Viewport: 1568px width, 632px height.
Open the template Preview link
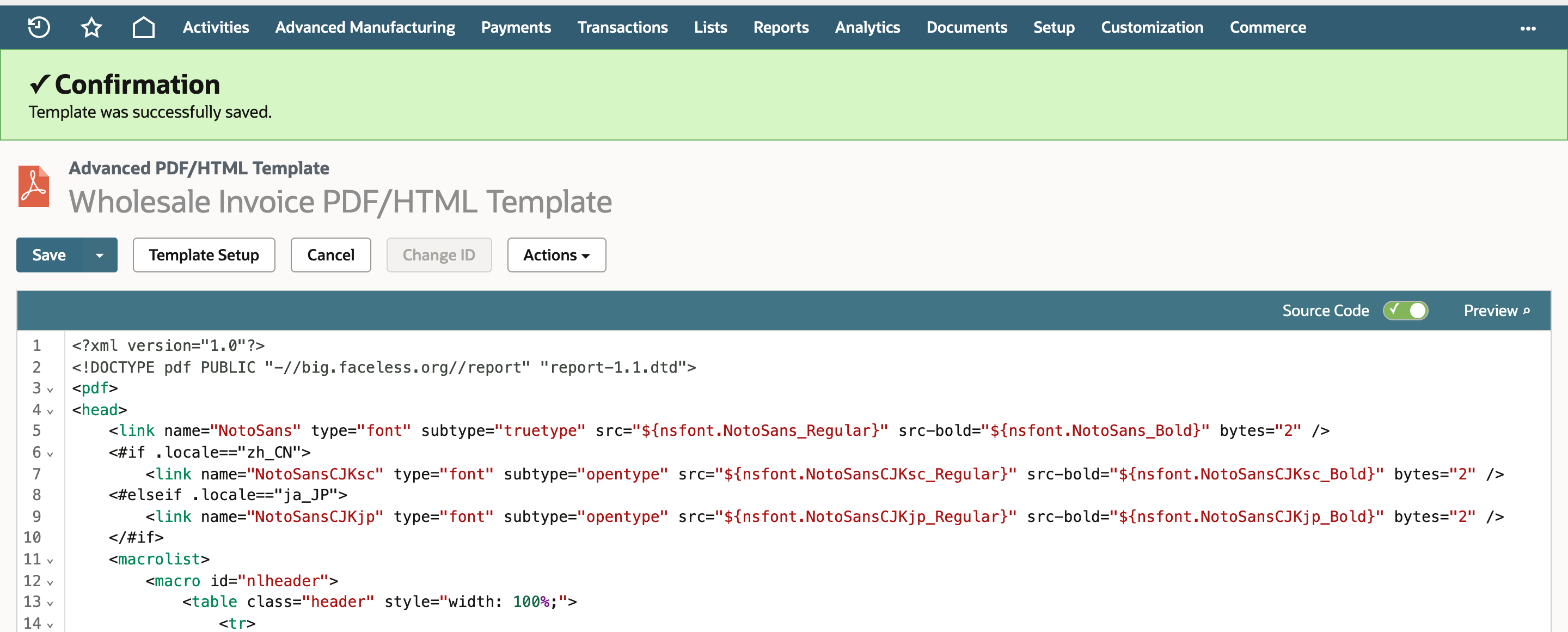point(1496,311)
